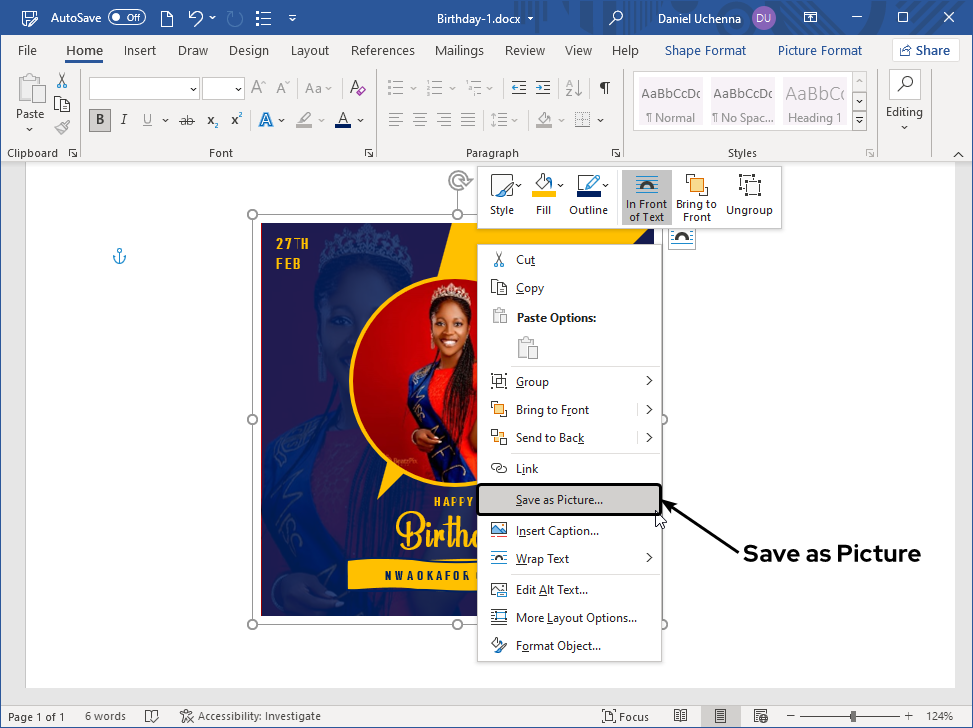Toggle the AutoSave switch
Screen dimensions: 973x728
point(126,18)
